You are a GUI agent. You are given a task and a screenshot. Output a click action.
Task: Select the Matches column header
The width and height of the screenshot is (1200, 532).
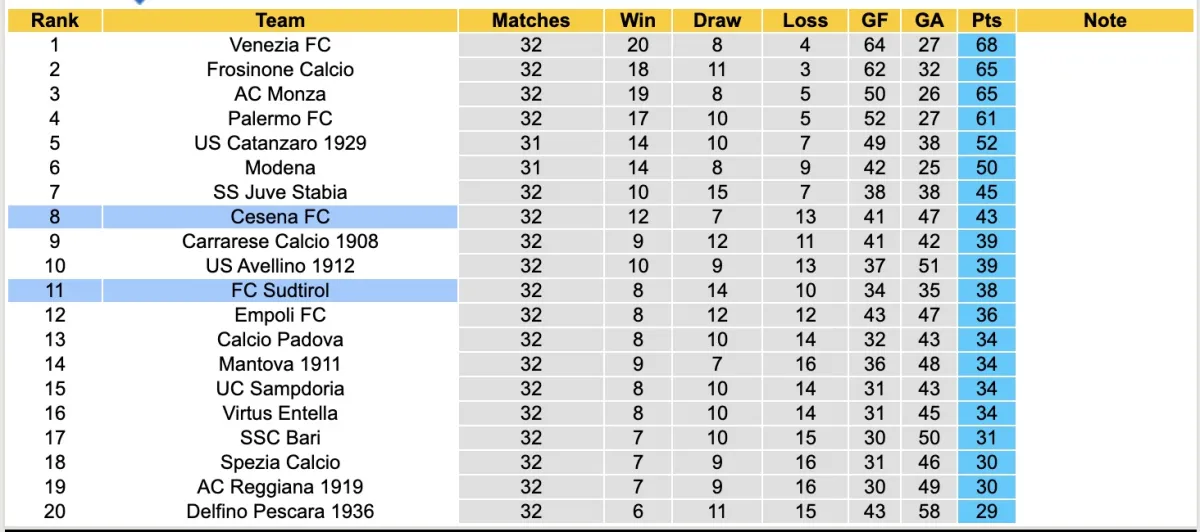pyautogui.click(x=531, y=20)
